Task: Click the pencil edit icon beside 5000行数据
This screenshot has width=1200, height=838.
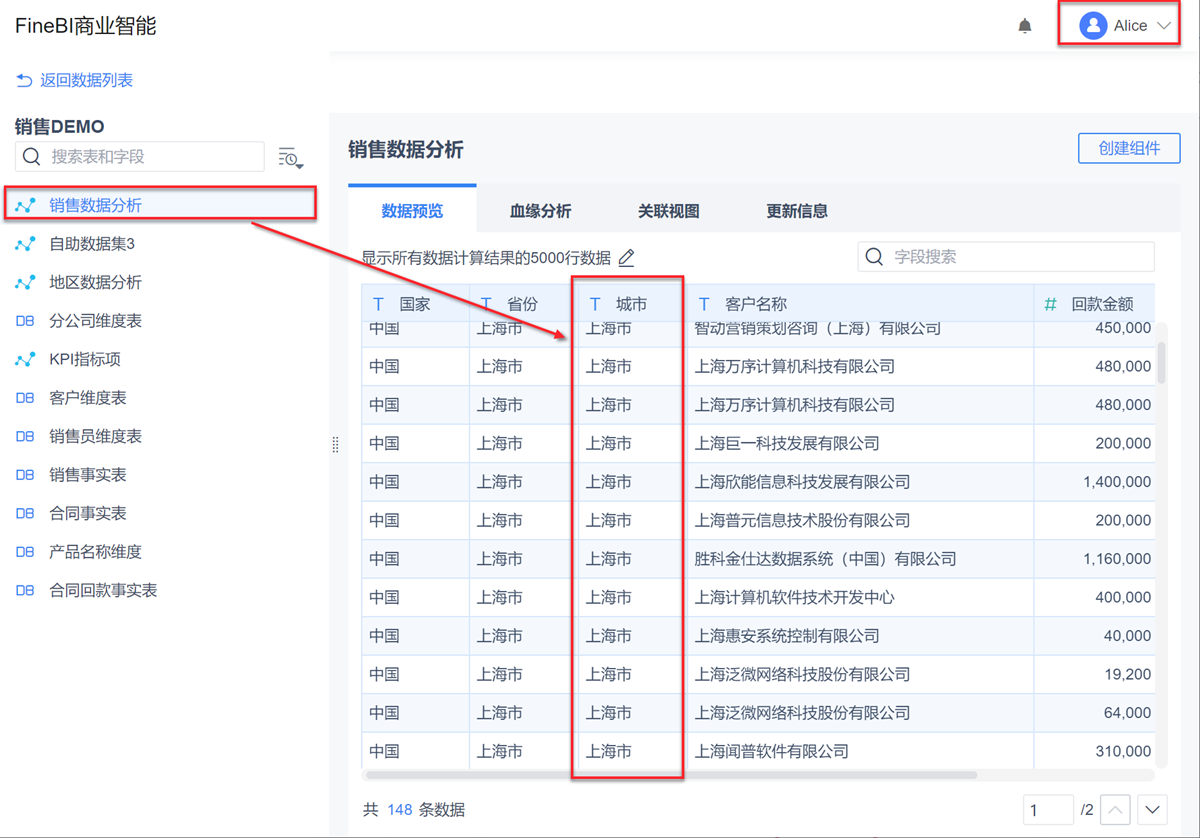Action: [x=627, y=258]
